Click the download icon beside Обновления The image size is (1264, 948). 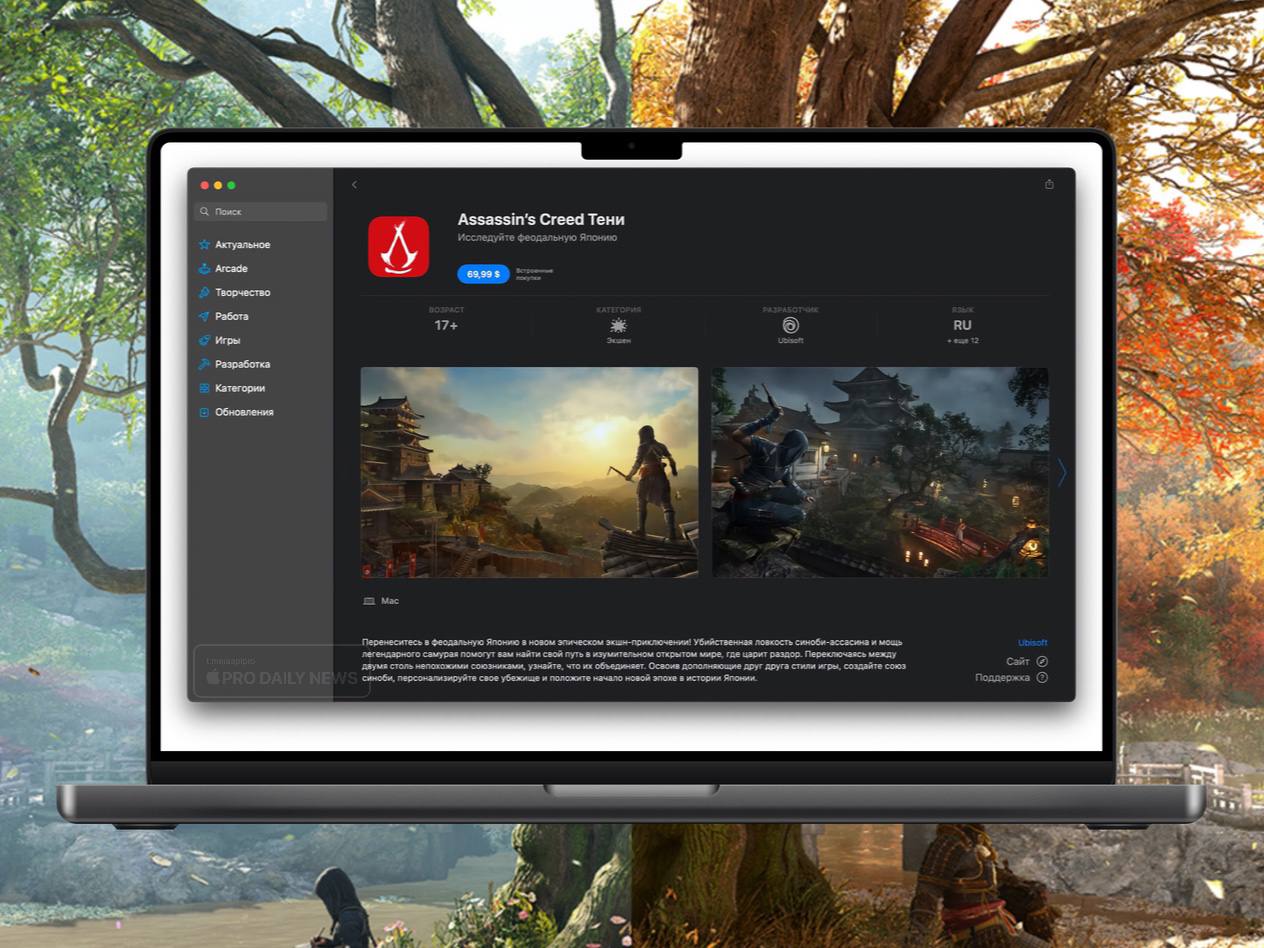click(204, 412)
